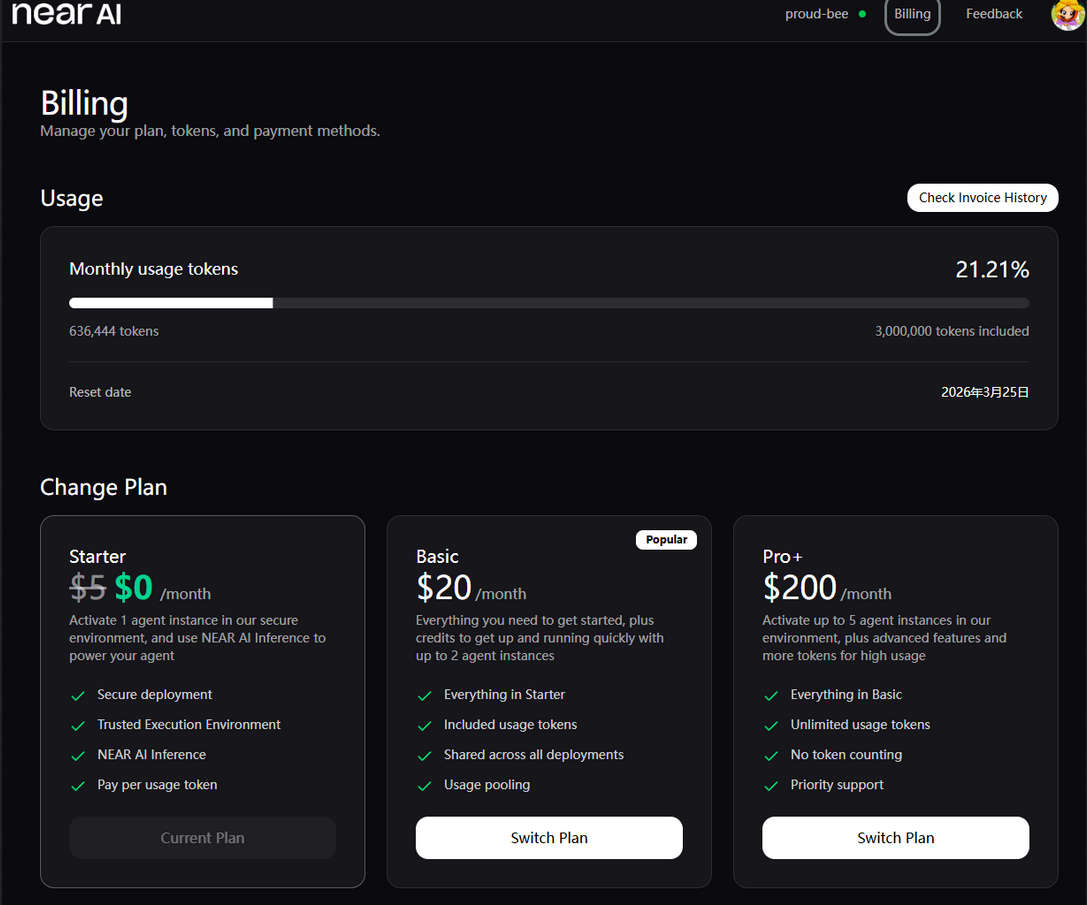The width and height of the screenshot is (1087, 905).
Task: Click the green $0 Starter price
Action: 133,587
